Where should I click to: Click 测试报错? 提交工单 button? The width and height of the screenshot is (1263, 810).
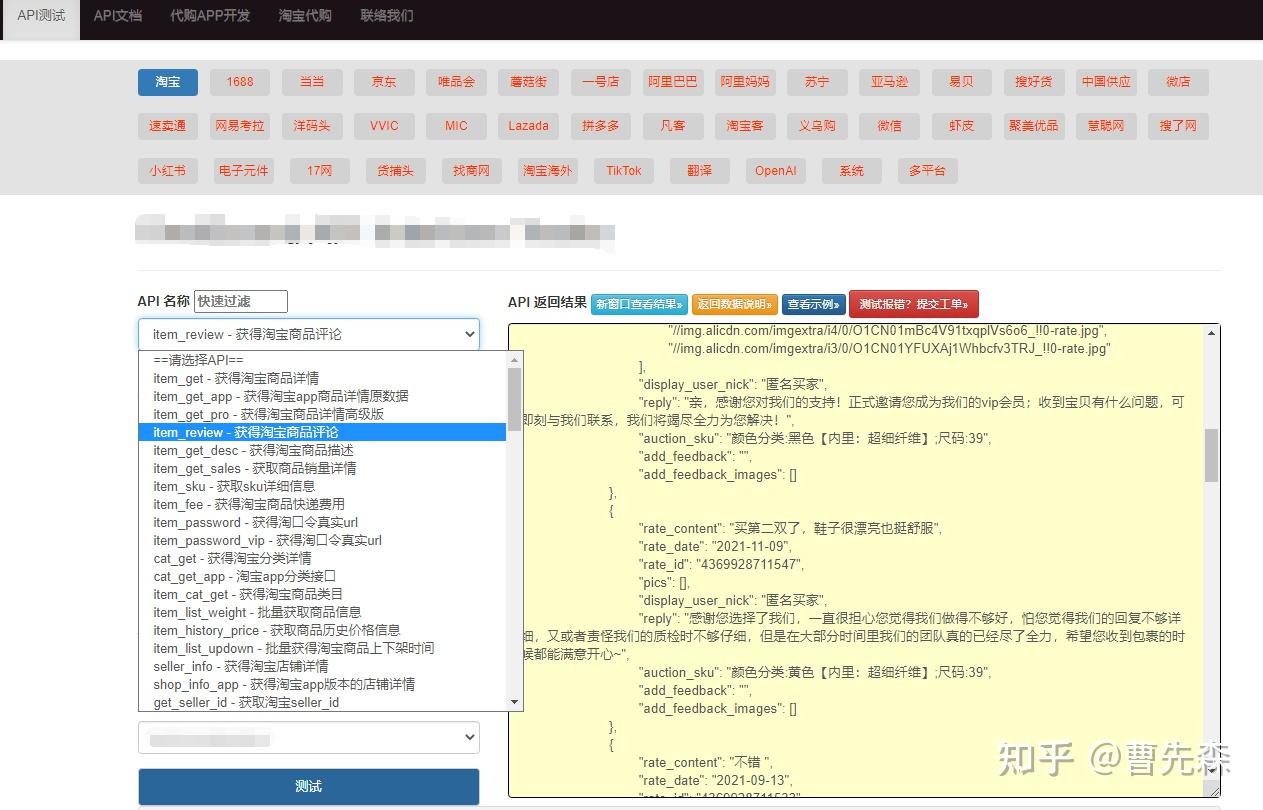pos(914,303)
